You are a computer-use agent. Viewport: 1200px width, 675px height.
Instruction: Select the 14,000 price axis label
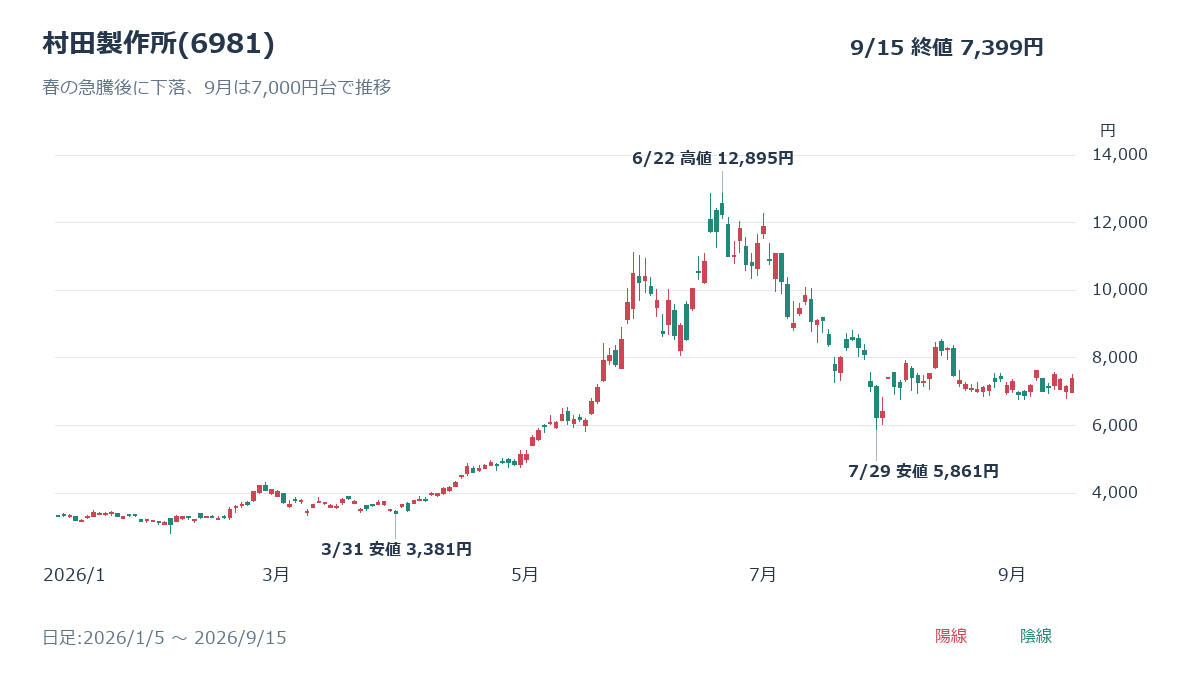pos(1119,155)
